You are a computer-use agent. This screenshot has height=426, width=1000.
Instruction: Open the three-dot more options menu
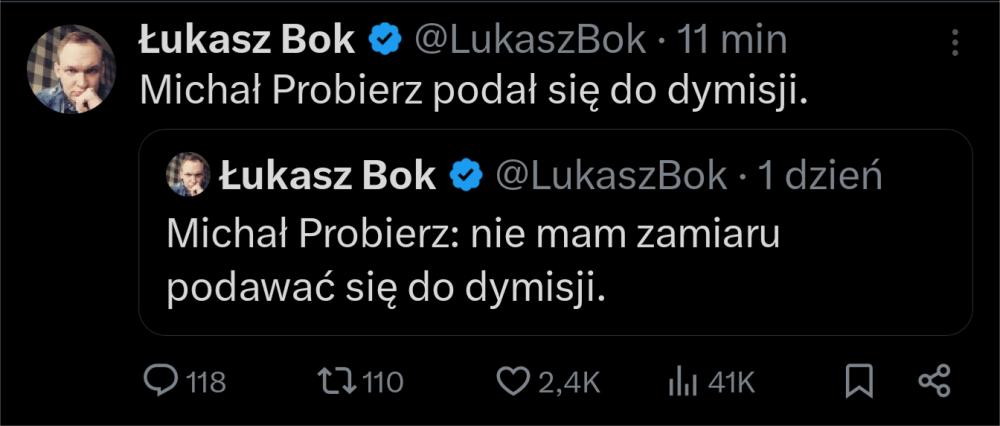[955, 42]
